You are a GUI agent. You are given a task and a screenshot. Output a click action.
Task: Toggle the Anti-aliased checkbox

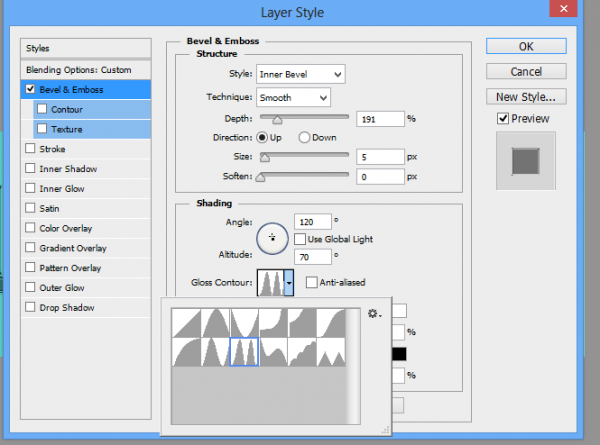pyautogui.click(x=312, y=283)
